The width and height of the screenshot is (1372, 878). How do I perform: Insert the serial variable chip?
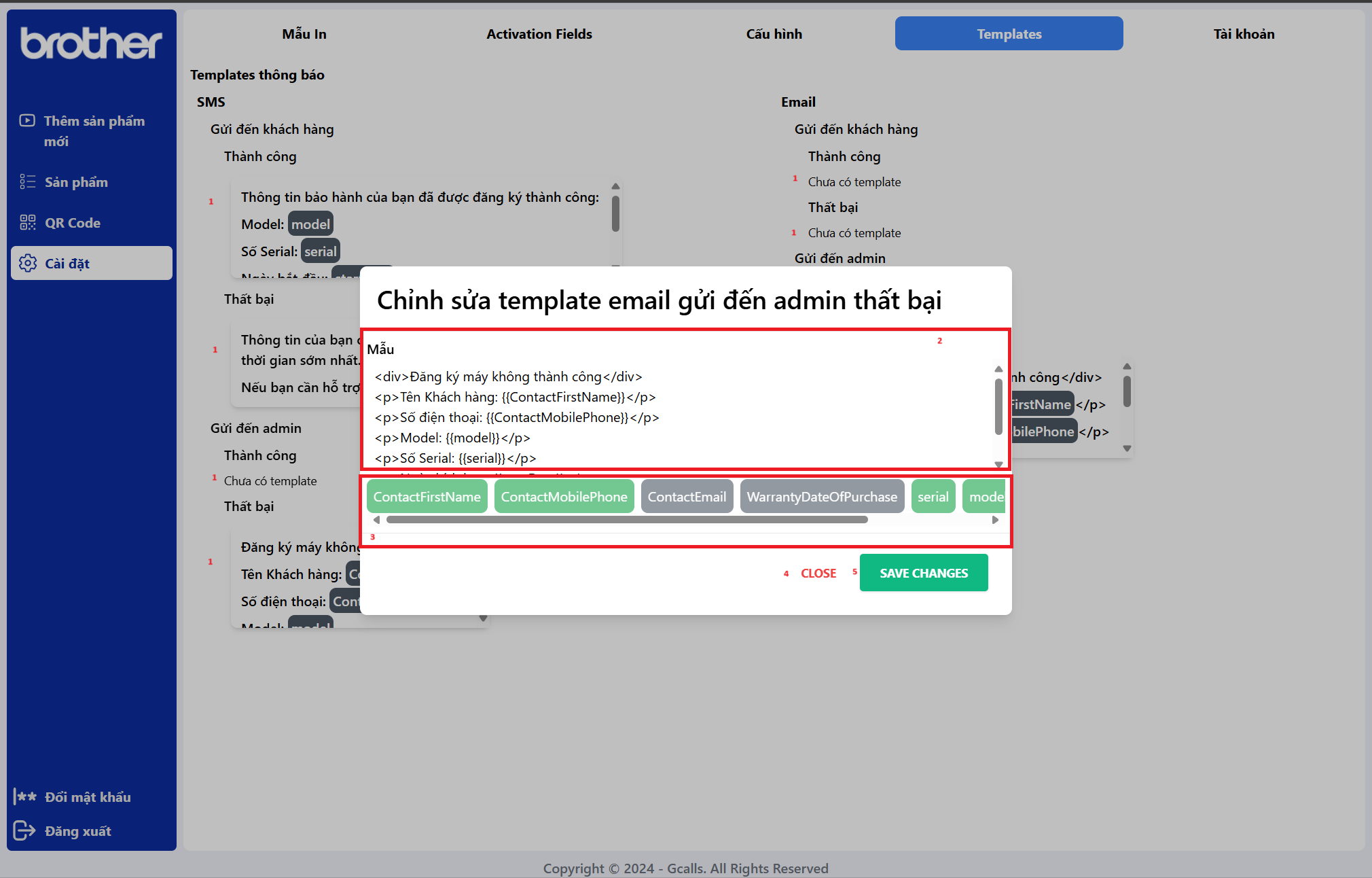(933, 496)
